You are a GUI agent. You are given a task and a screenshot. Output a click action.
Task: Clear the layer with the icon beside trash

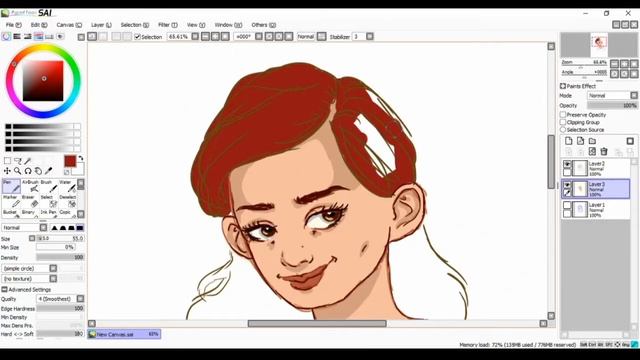(592, 152)
